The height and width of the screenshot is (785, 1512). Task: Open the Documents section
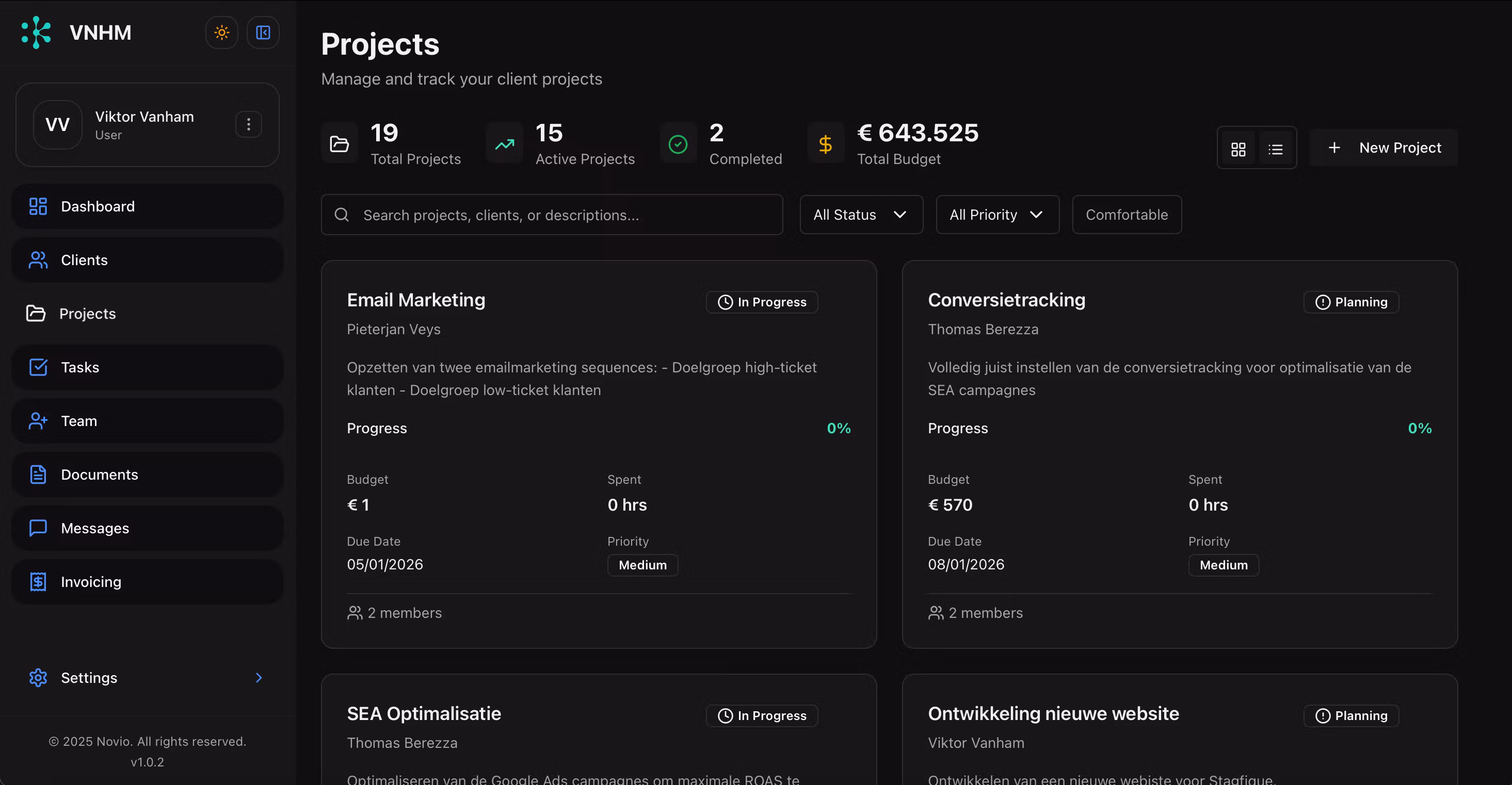pos(147,475)
